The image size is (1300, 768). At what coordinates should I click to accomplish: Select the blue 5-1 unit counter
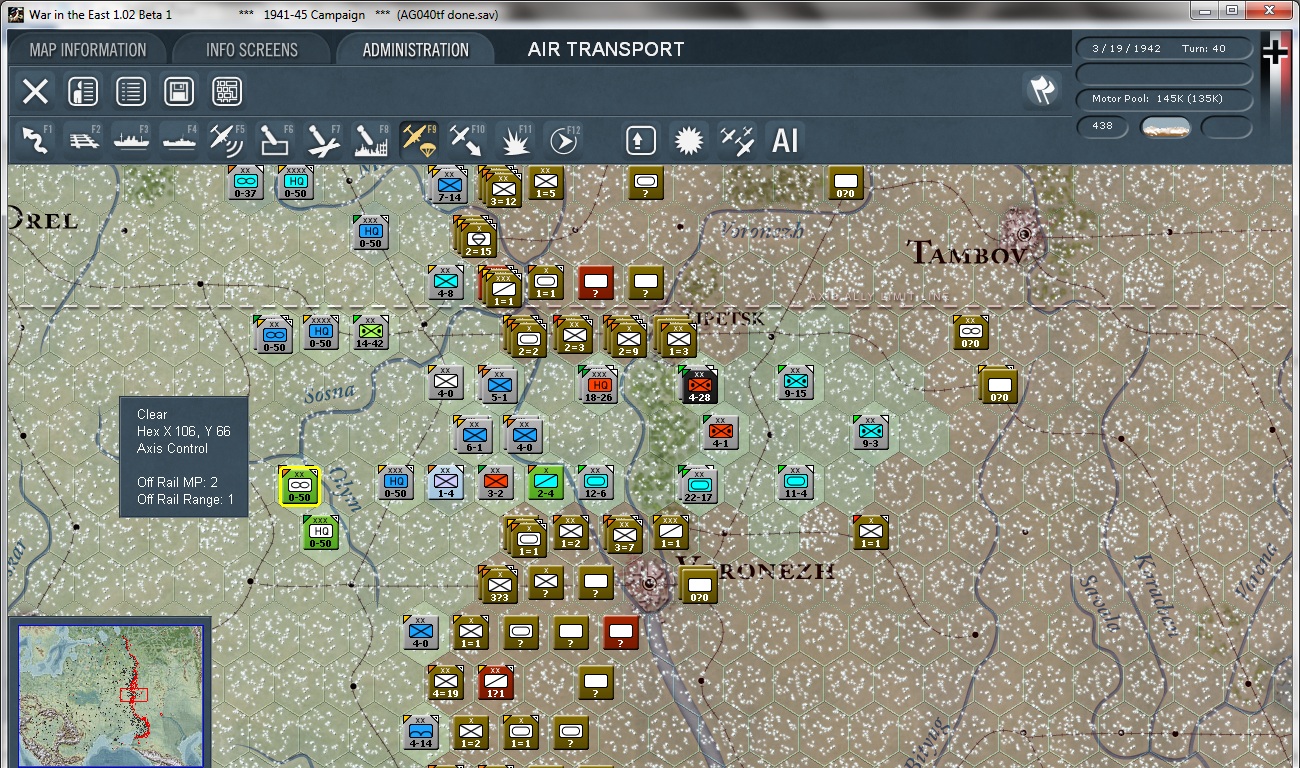(497, 385)
